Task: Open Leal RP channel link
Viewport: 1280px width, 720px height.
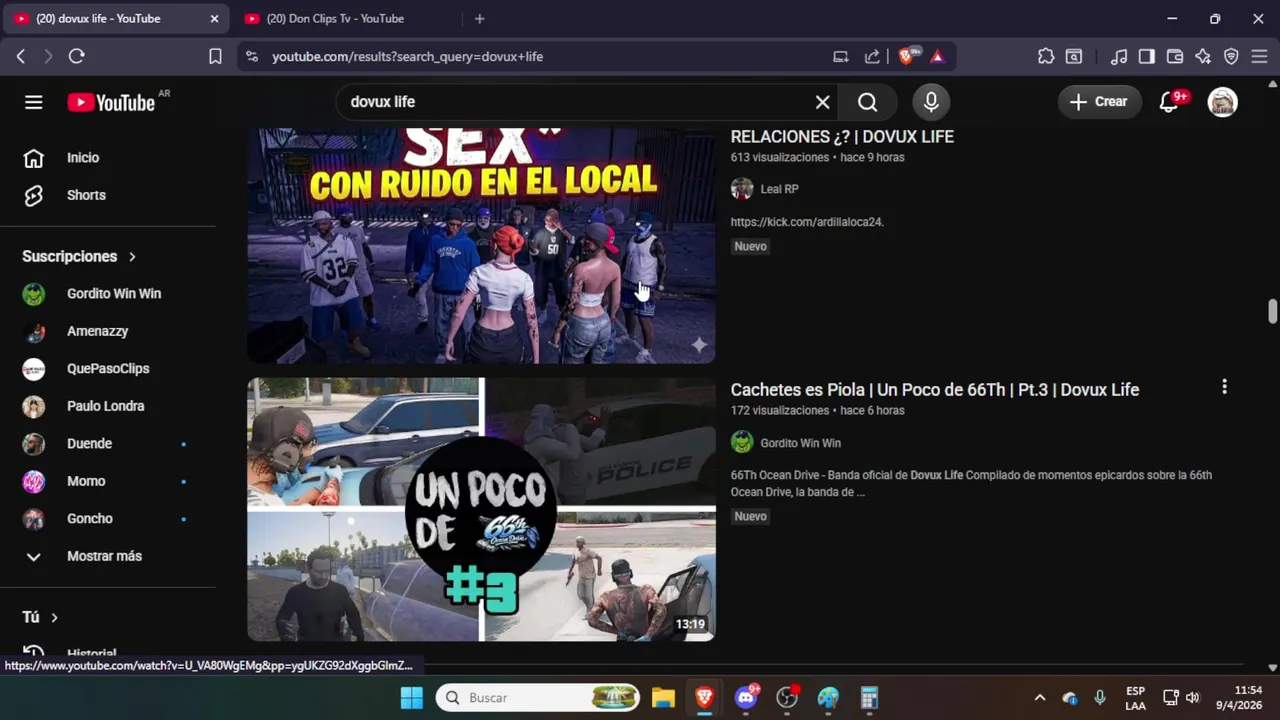Action: click(x=779, y=189)
